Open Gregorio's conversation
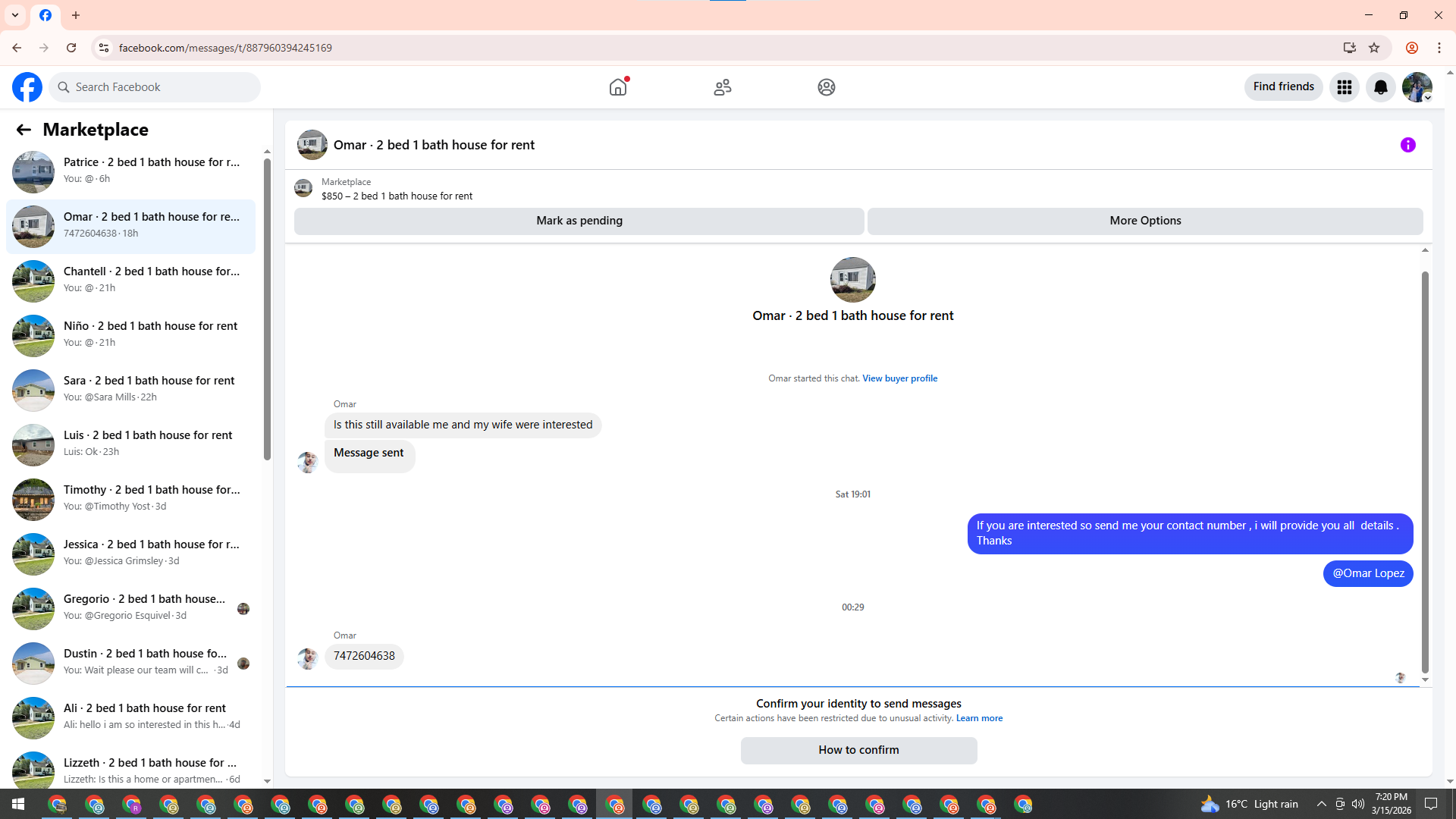The height and width of the screenshot is (819, 1456). click(x=130, y=608)
